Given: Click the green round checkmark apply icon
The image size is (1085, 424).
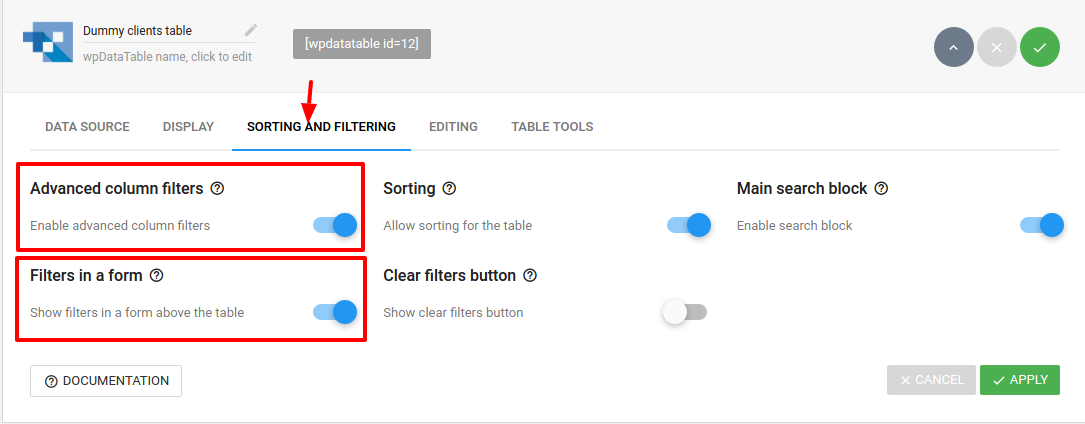Looking at the screenshot, I should [1039, 47].
